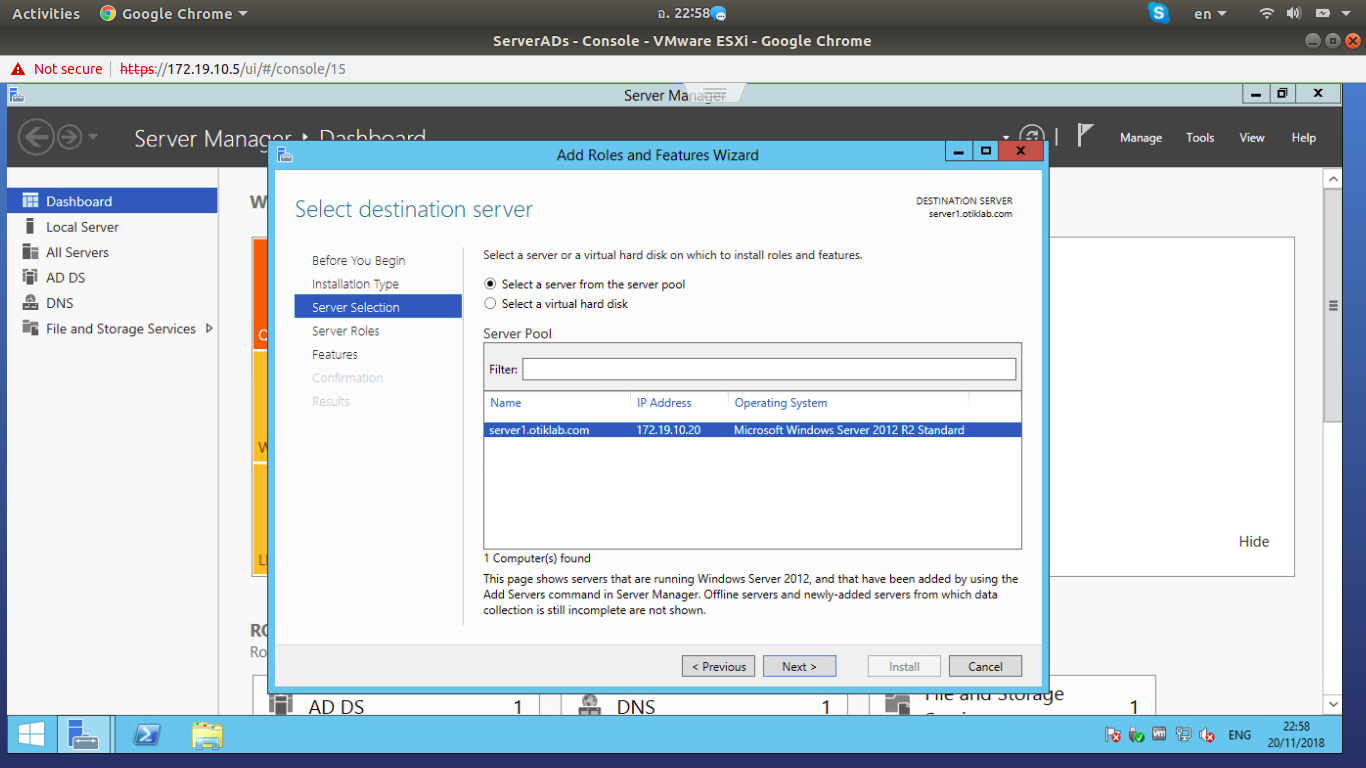Click Hide link in the dashboard

pyautogui.click(x=1254, y=541)
